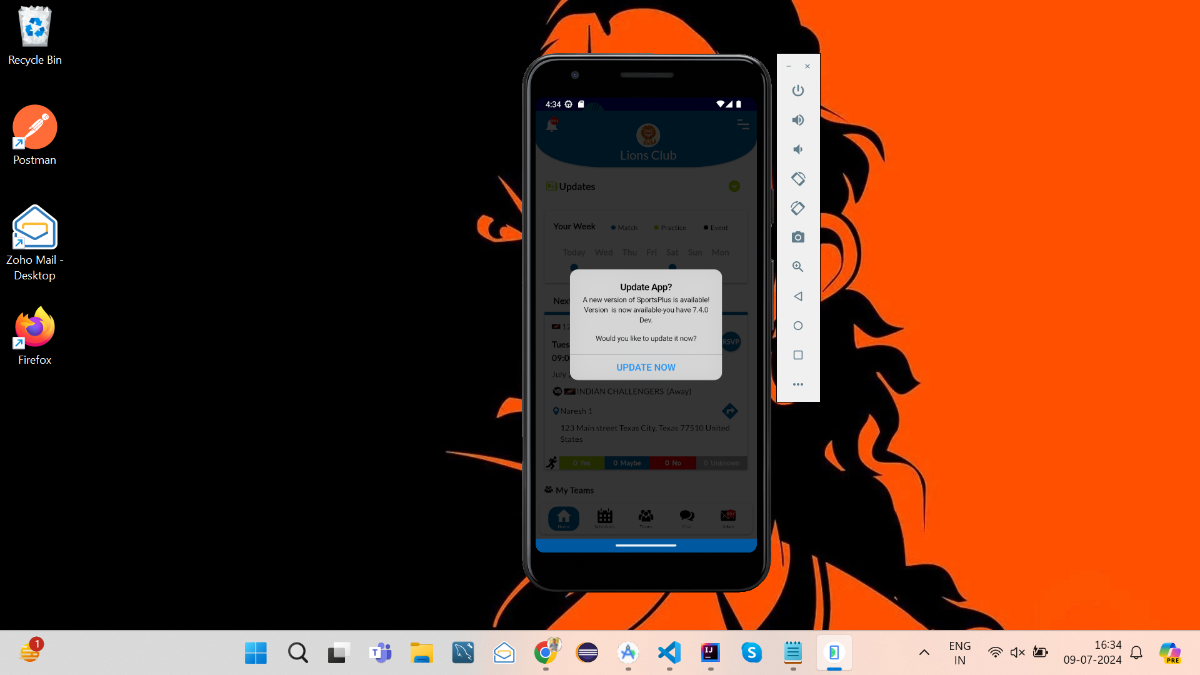1200x675 pixels.
Task: Tap the Naresh 1 location name
Action: [576, 411]
